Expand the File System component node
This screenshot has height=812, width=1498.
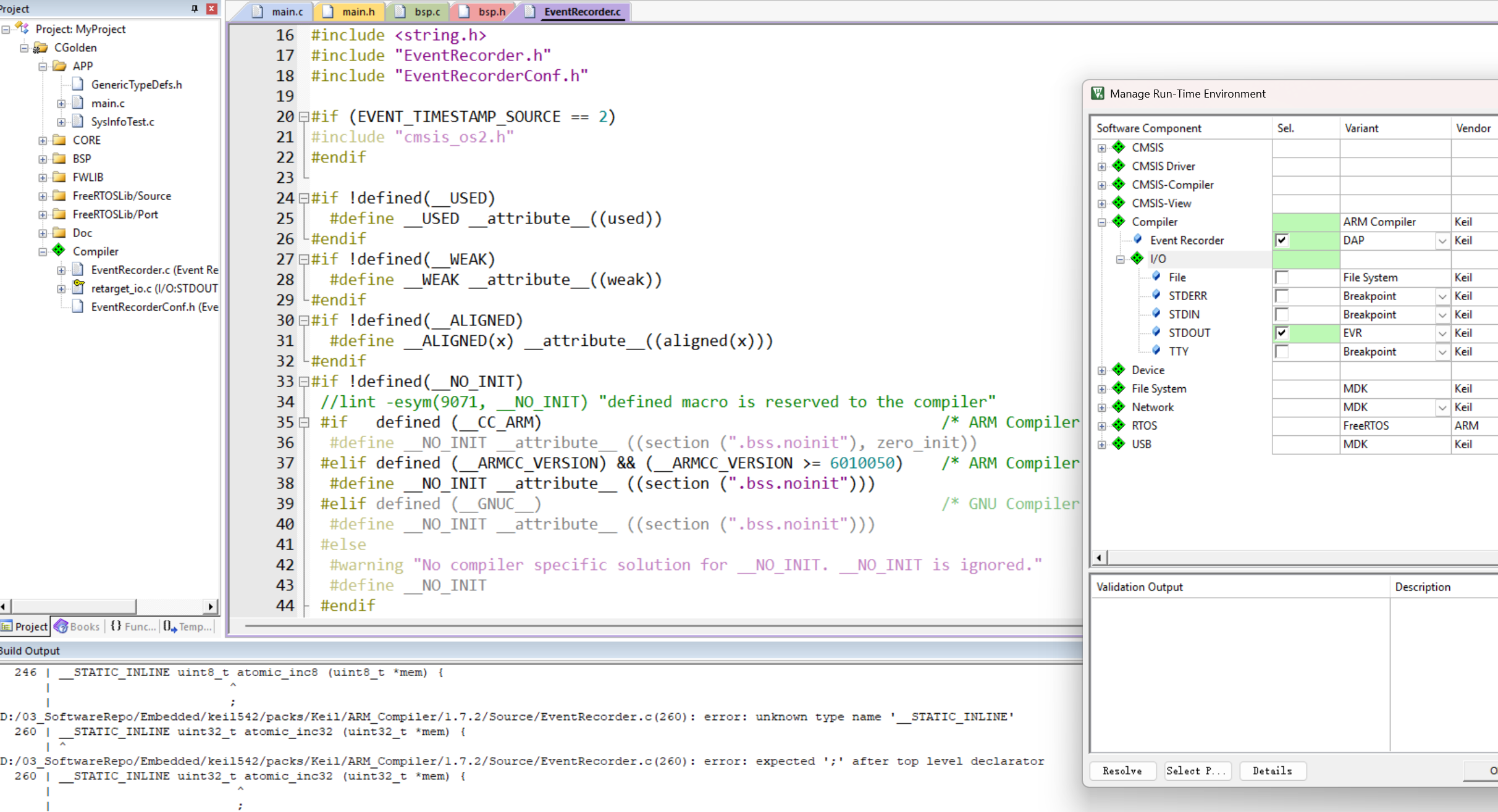pos(1101,389)
